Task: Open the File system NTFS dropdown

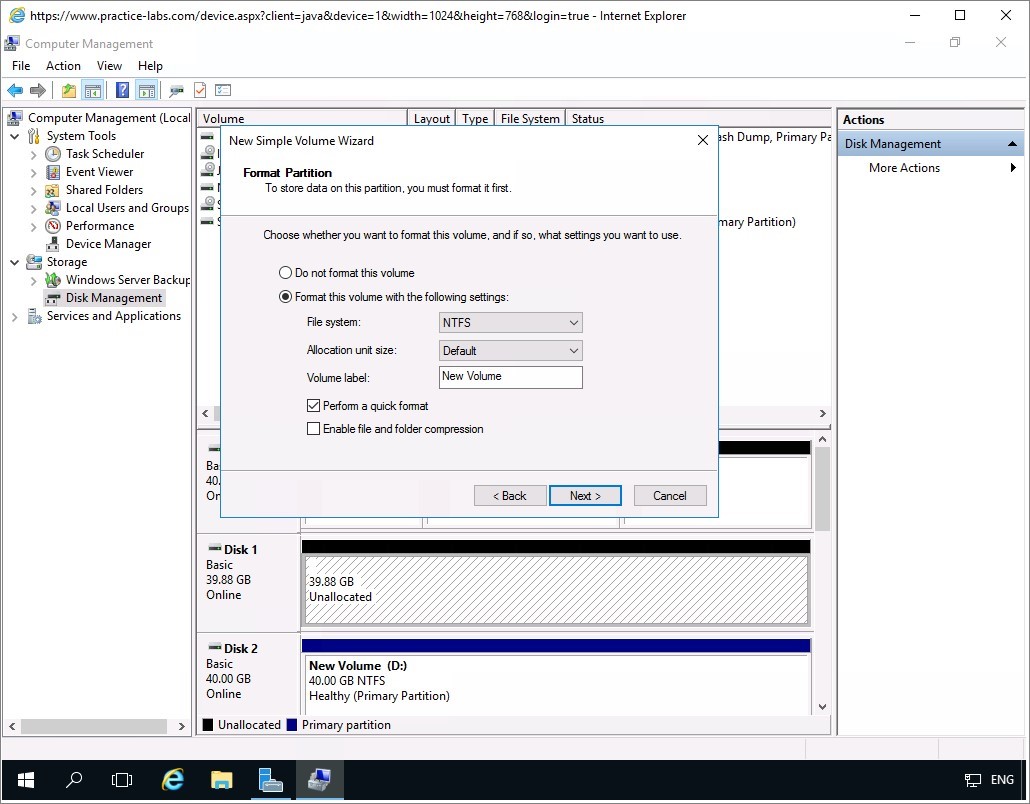Action: [x=510, y=323]
